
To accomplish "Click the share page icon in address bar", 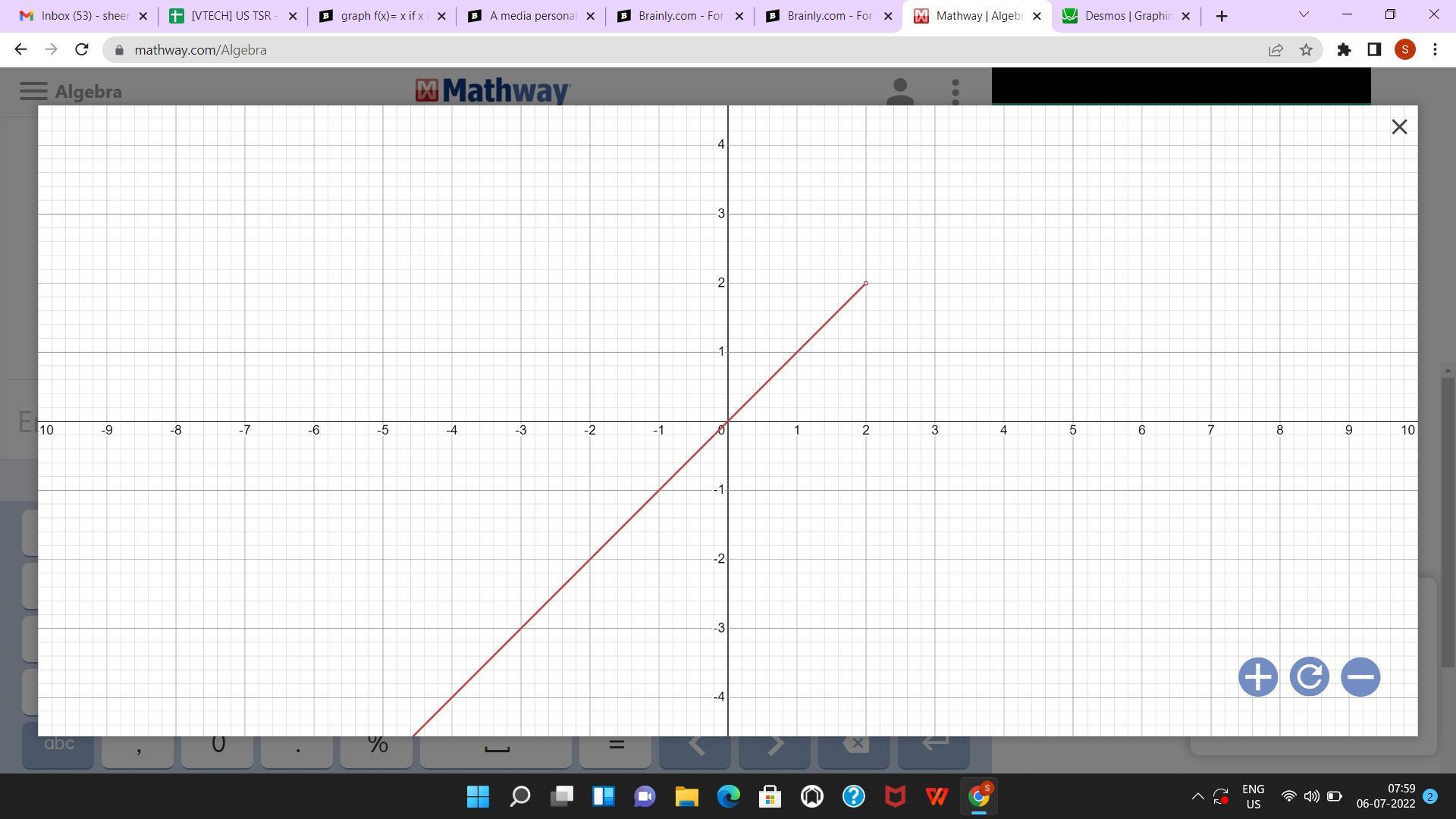I will coord(1276,50).
